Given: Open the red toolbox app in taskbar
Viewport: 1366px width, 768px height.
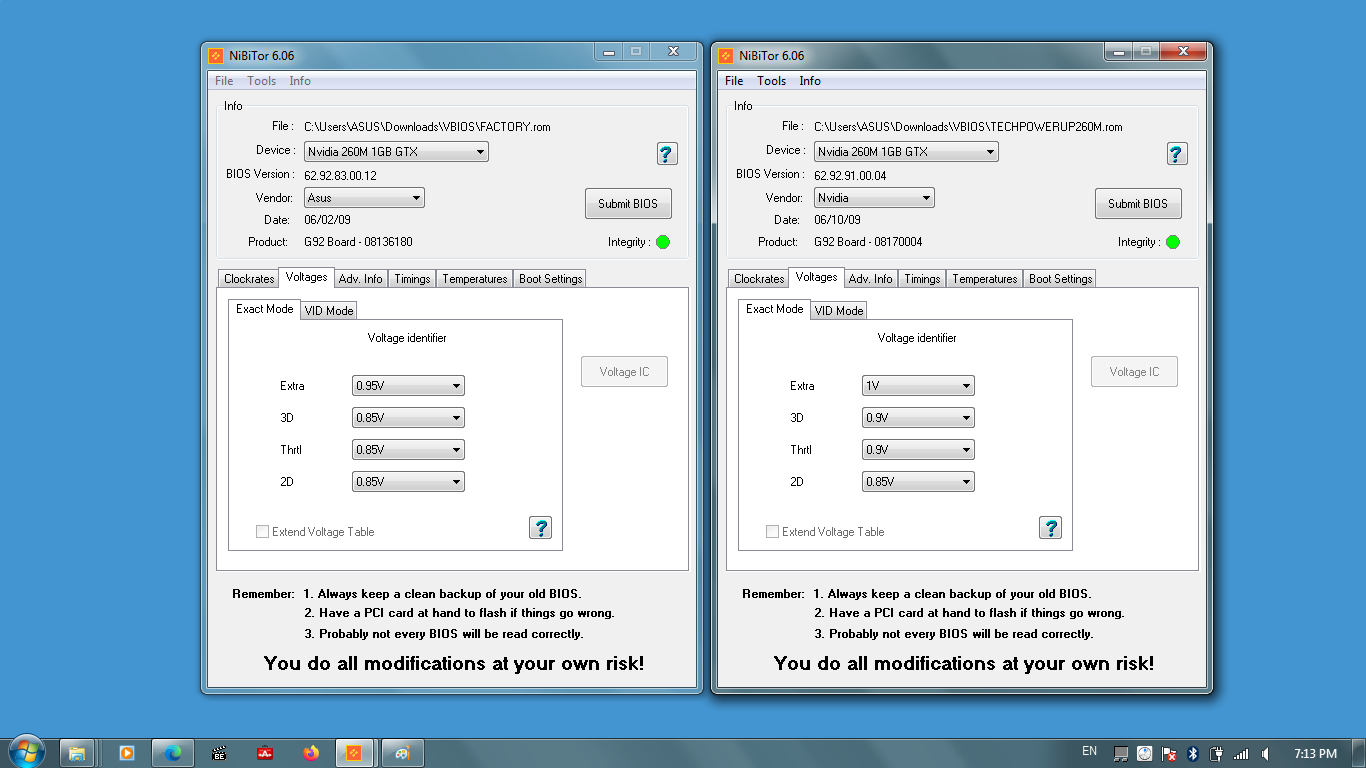Looking at the screenshot, I should [265, 753].
